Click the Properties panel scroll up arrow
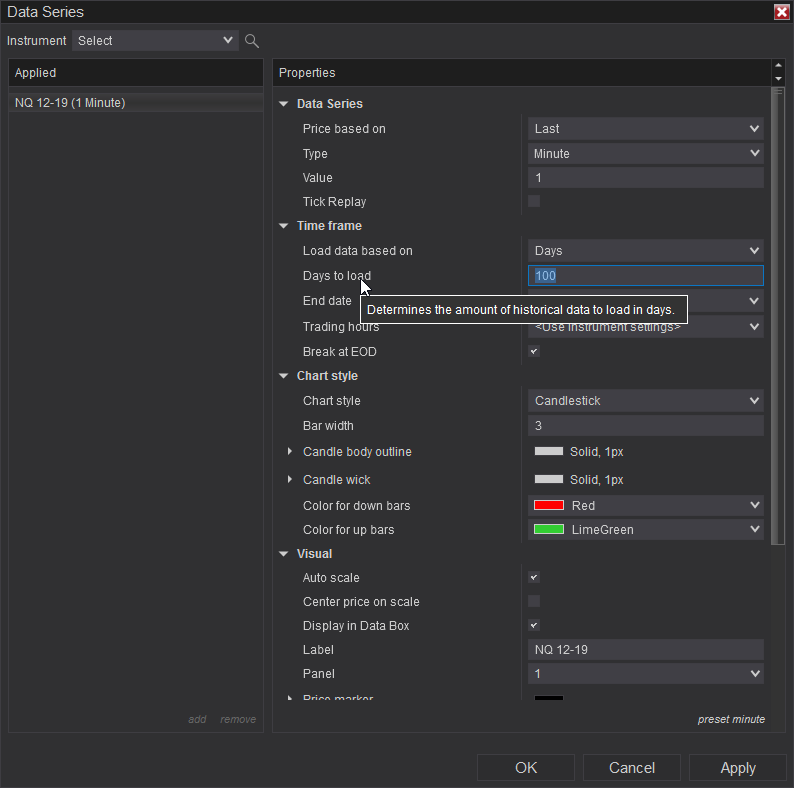Screen dimensions: 794x788 pos(779,66)
